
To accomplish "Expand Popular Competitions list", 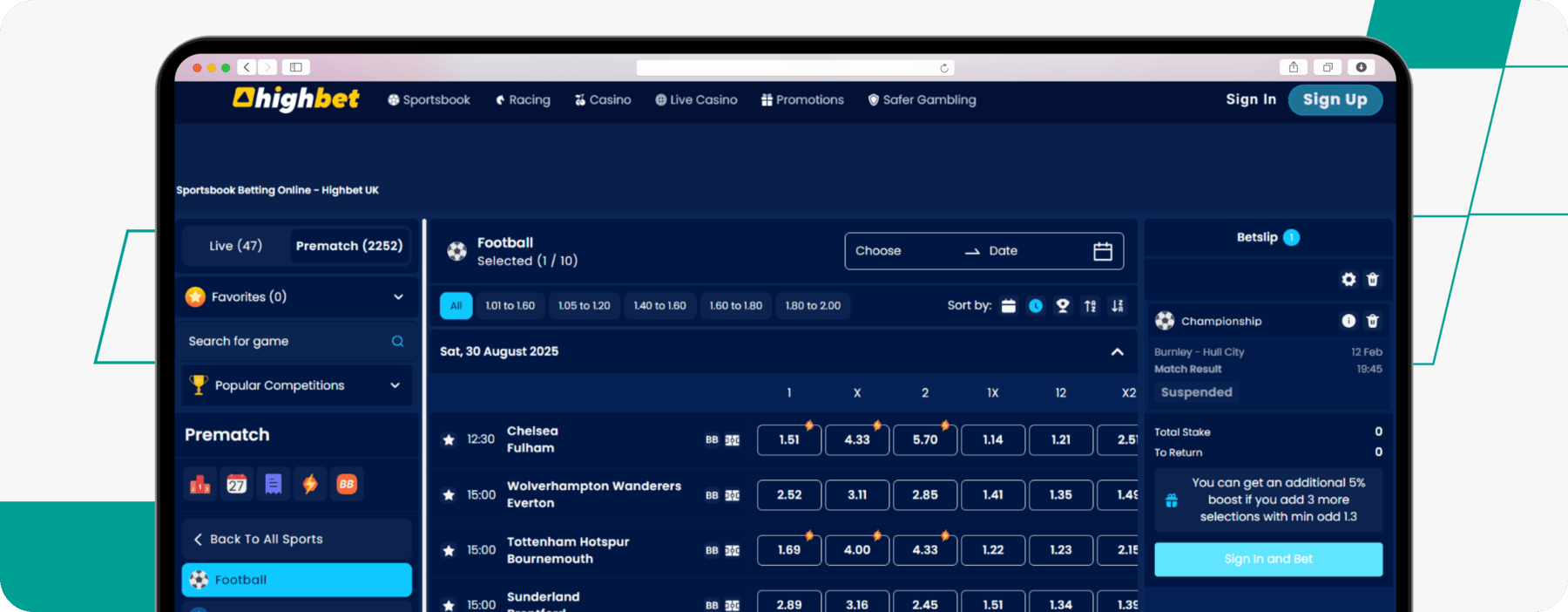I will 296,385.
